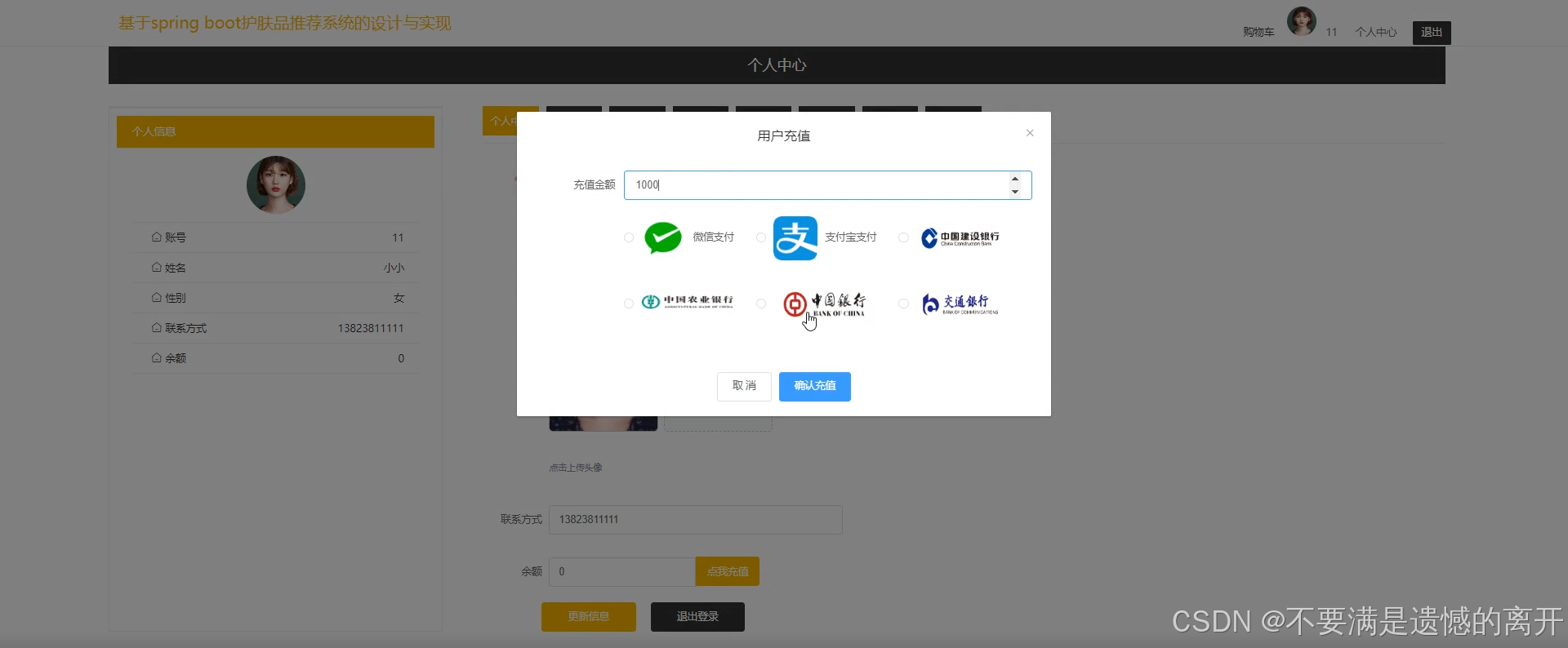The height and width of the screenshot is (648, 1568).
Task: Click the large profile avatar in sidebar
Action: [x=276, y=185]
